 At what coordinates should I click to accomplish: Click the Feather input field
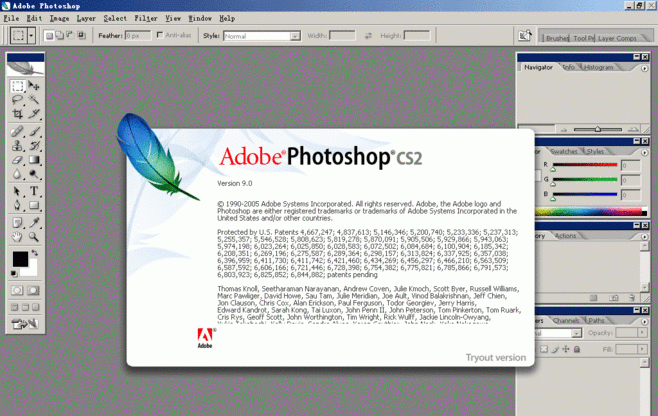[x=138, y=36]
